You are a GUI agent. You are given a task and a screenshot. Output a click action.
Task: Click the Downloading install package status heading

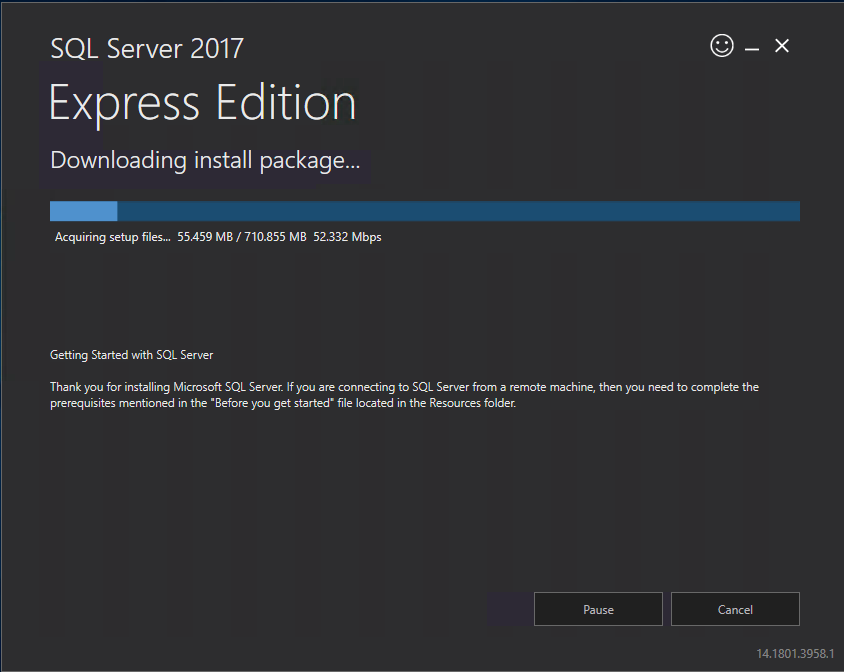click(205, 161)
